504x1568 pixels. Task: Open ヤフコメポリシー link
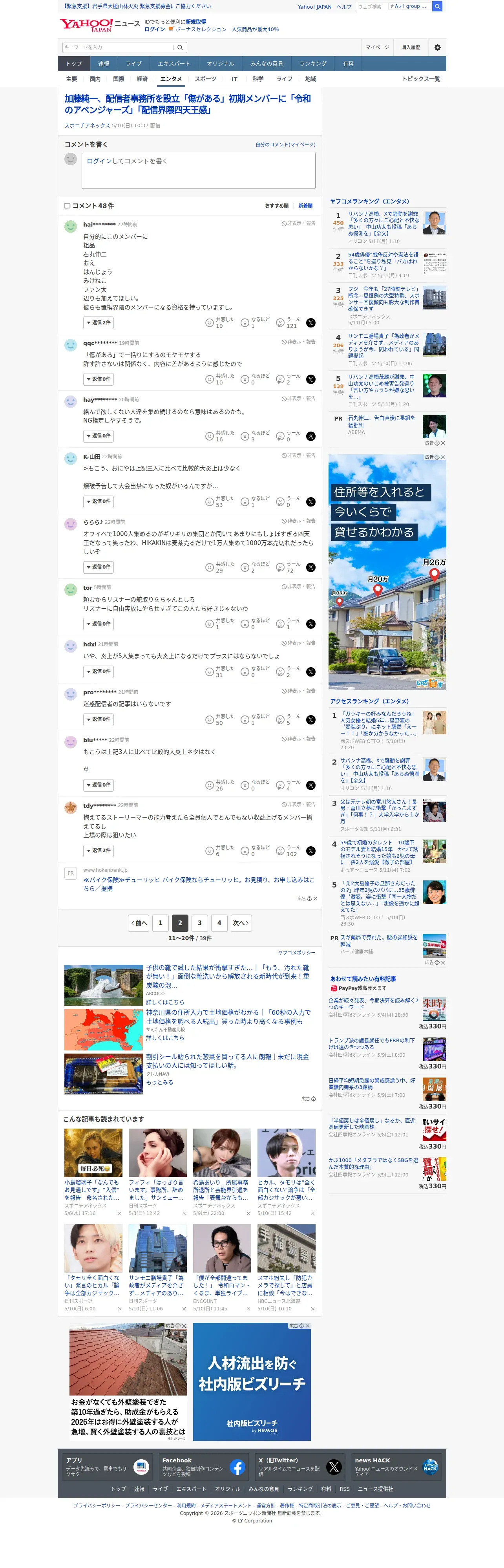pyautogui.click(x=296, y=953)
